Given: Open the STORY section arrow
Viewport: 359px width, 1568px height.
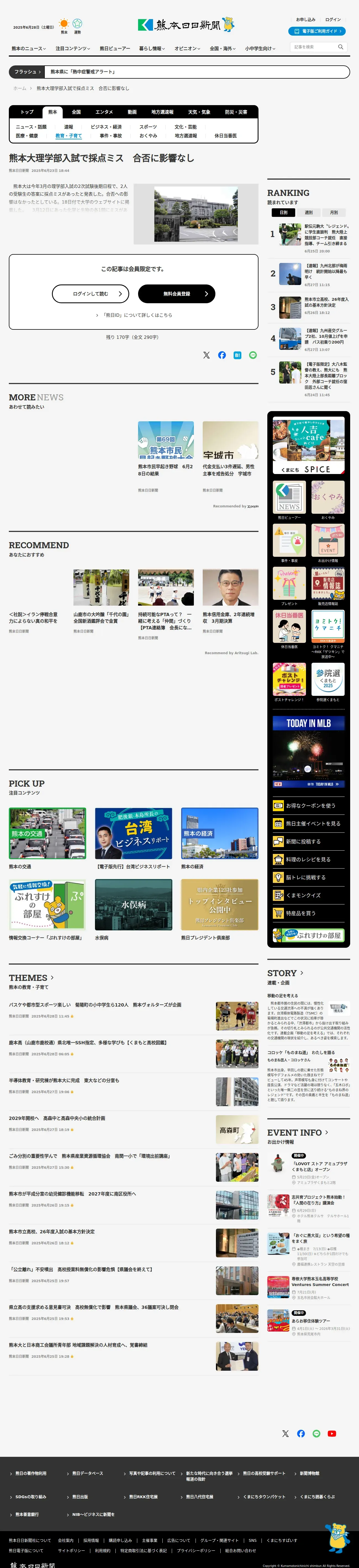Looking at the screenshot, I should pyautogui.click(x=302, y=973).
